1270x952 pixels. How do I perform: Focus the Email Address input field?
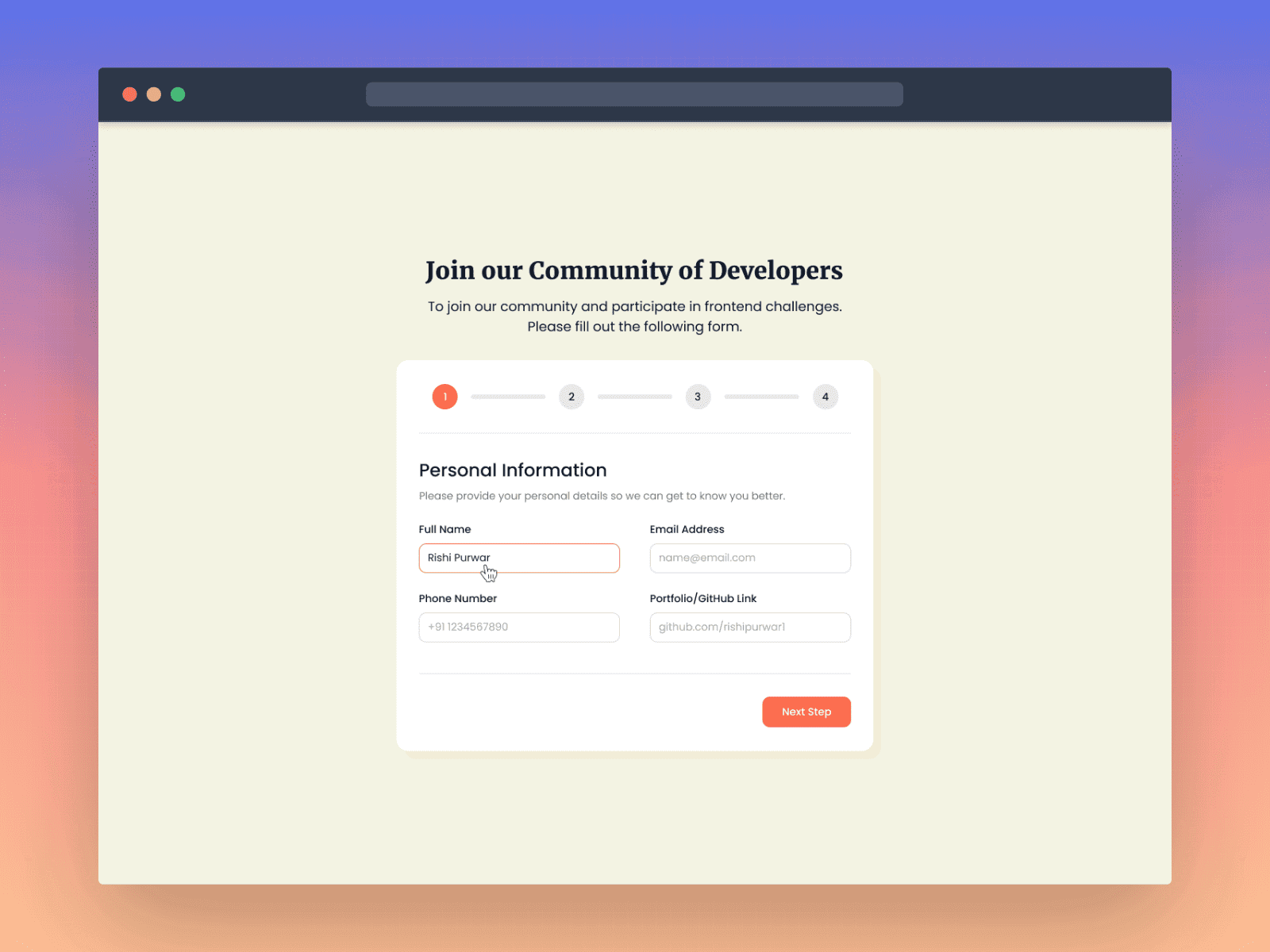tap(749, 558)
